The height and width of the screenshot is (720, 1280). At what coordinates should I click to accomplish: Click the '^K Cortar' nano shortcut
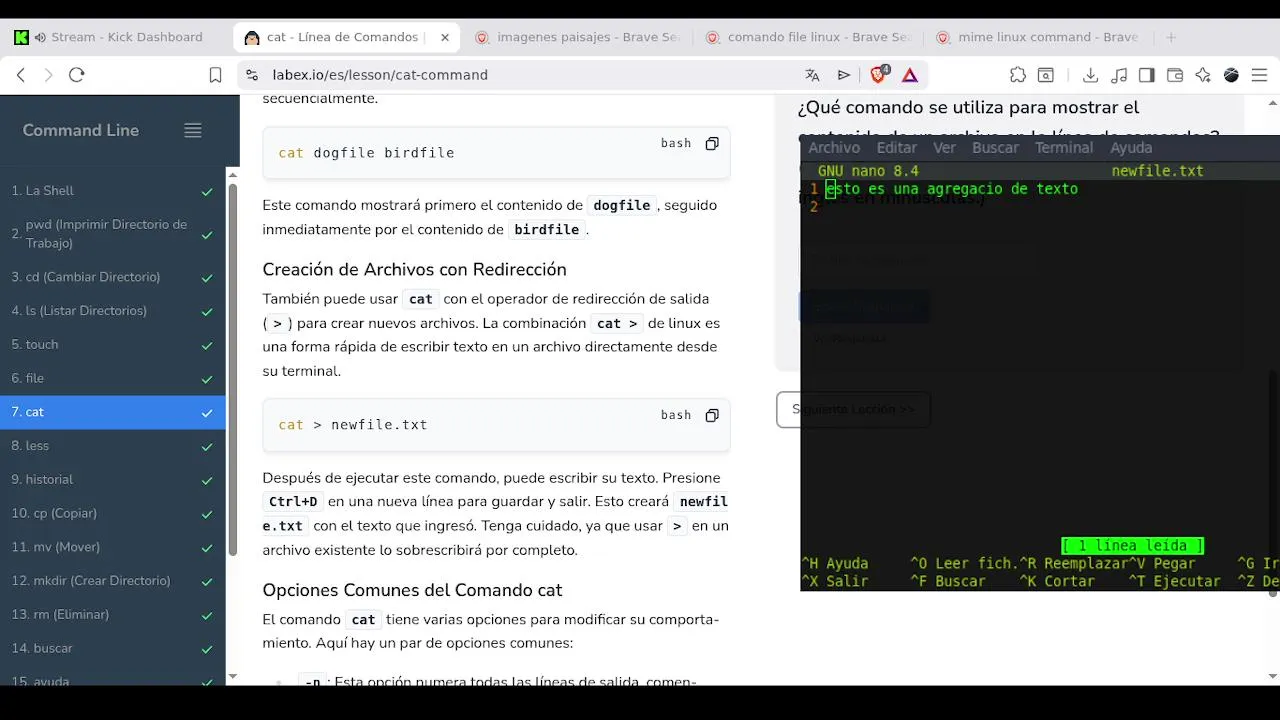[x=1057, y=582]
